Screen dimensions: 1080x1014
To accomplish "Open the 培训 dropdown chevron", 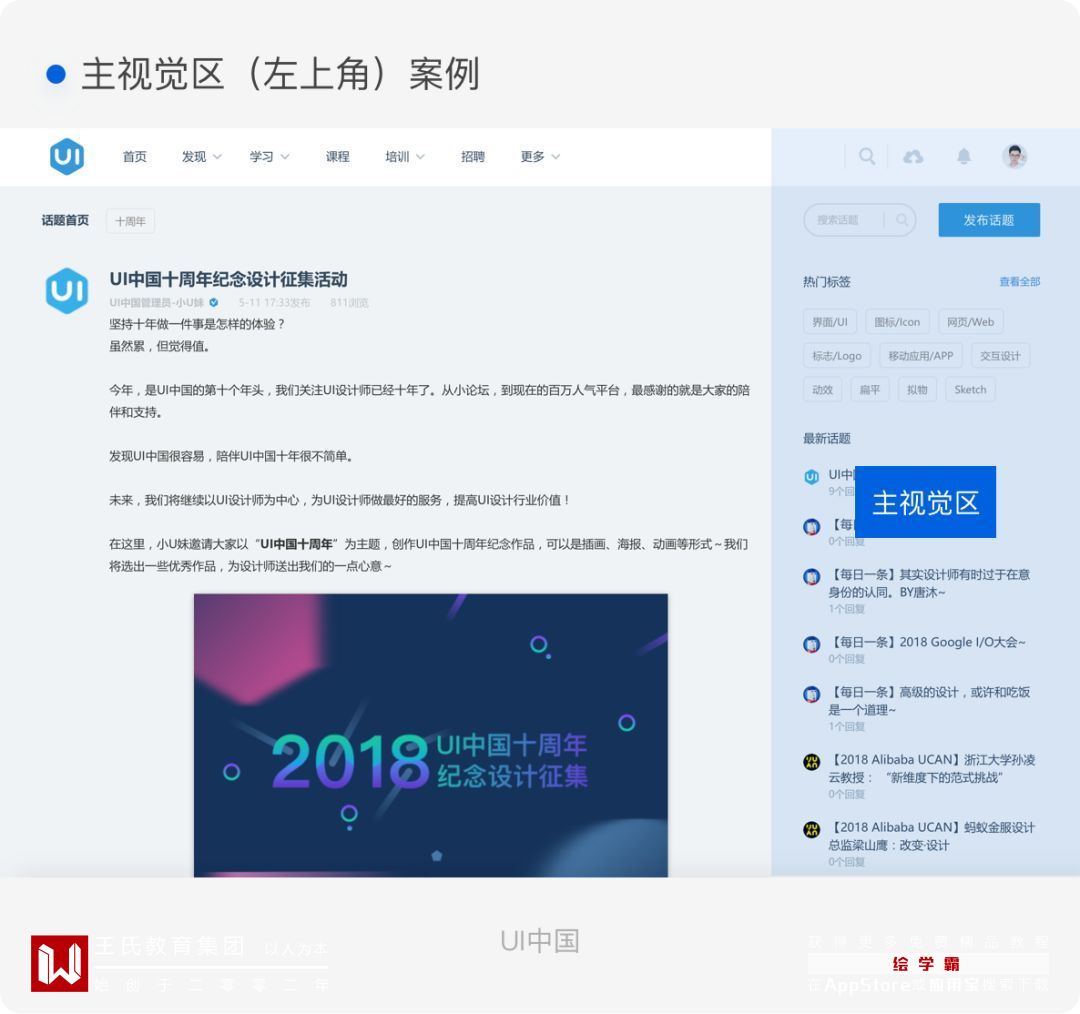I will tap(420, 157).
